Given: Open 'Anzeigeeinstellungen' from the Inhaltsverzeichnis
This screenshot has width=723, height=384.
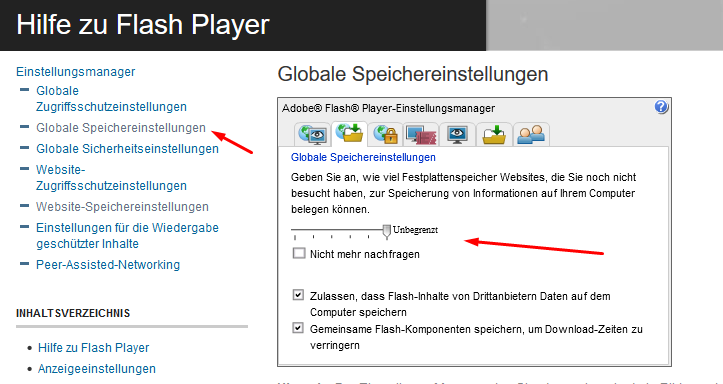Looking at the screenshot, I should (97, 369).
